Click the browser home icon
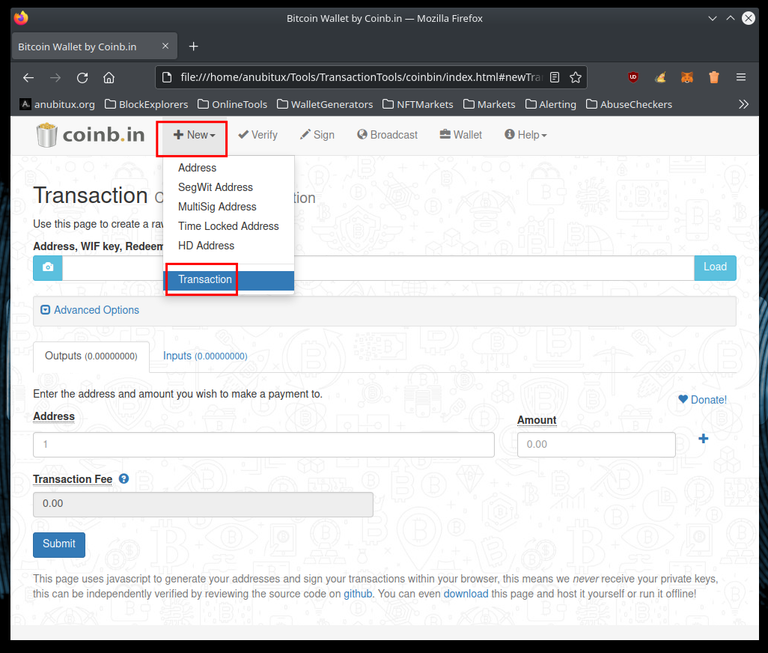 point(109,77)
